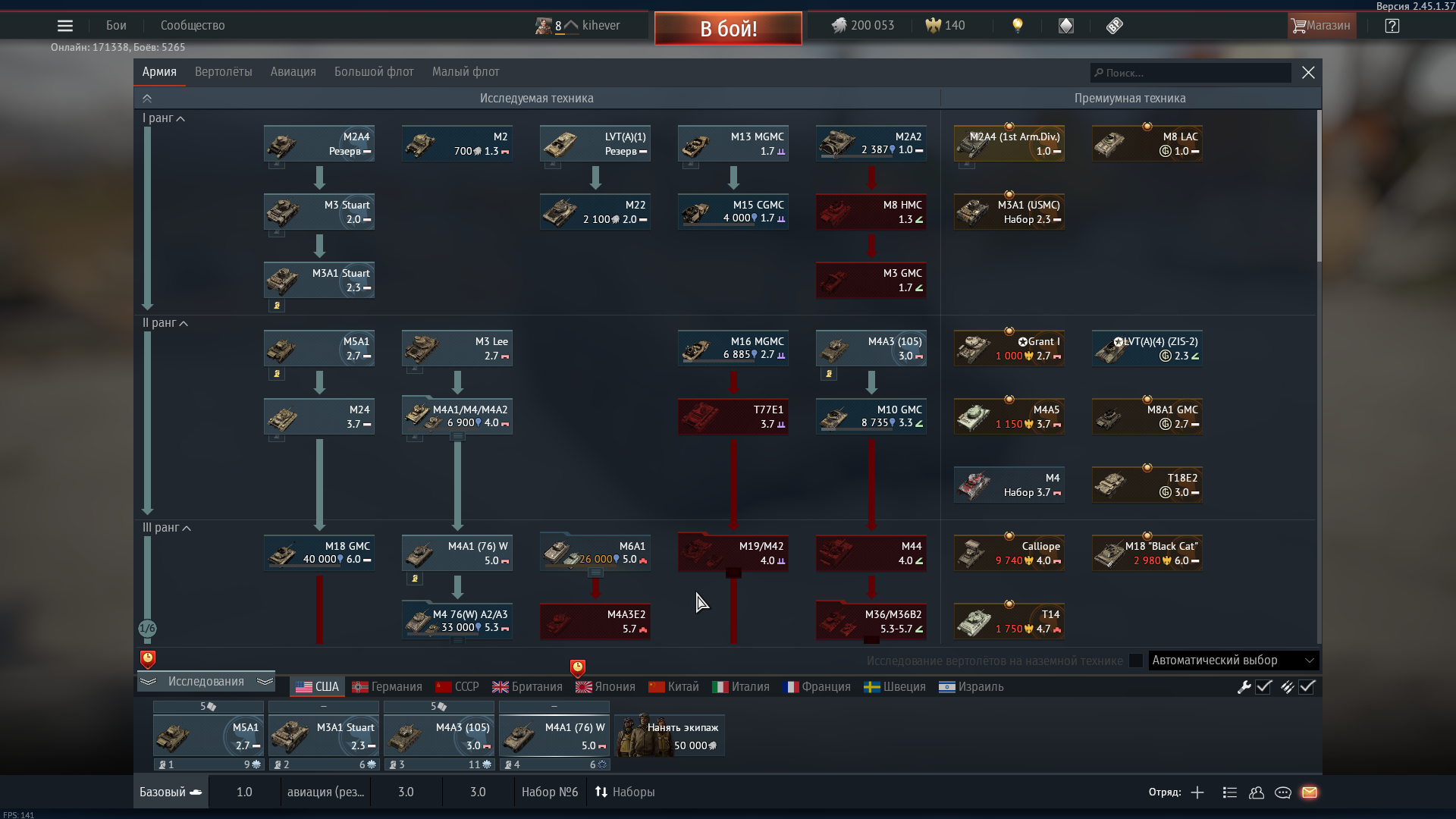Open the glowing mail envelope icon
Screen dimensions: 1456x819
1310,792
